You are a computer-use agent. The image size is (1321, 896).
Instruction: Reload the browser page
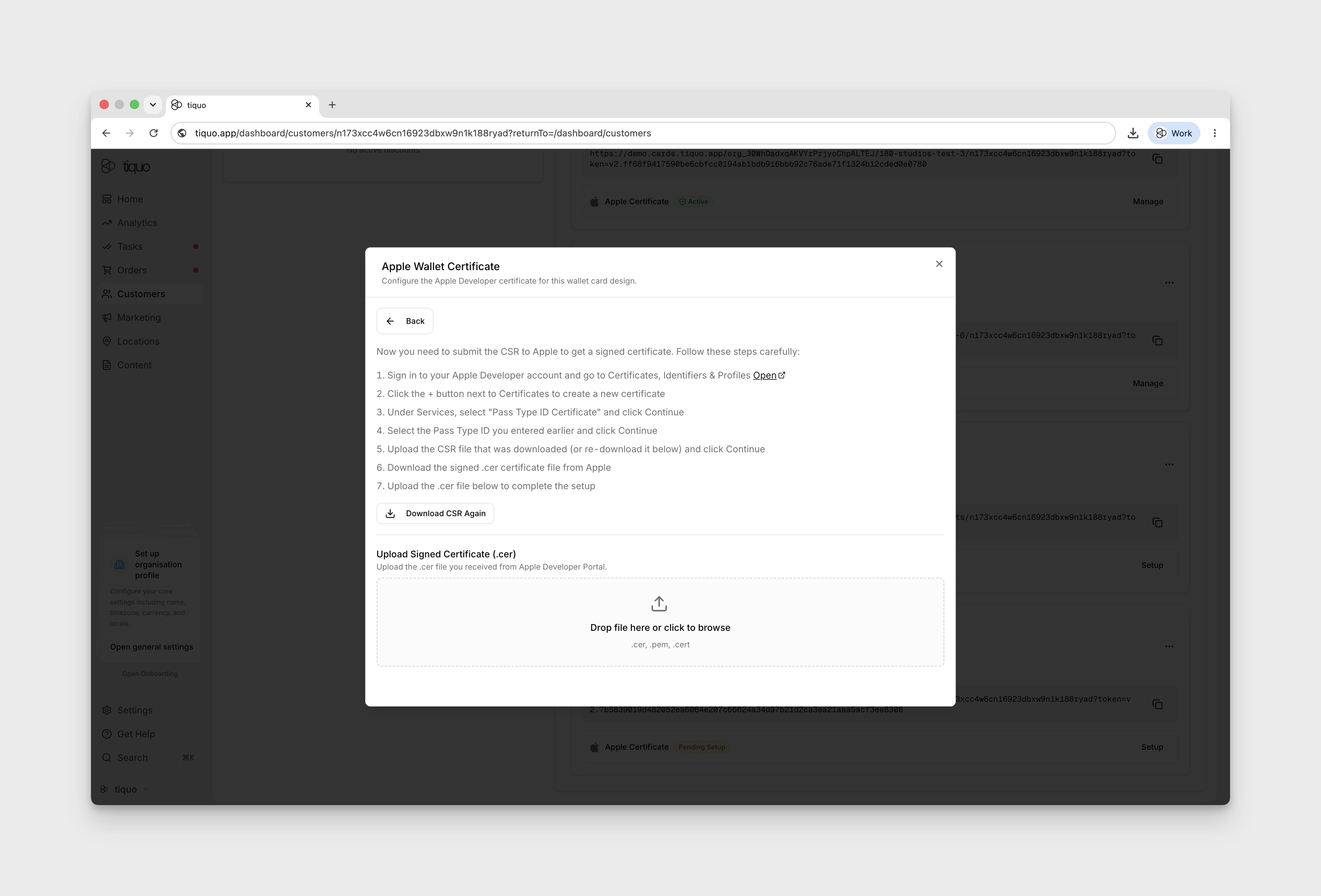coord(154,133)
